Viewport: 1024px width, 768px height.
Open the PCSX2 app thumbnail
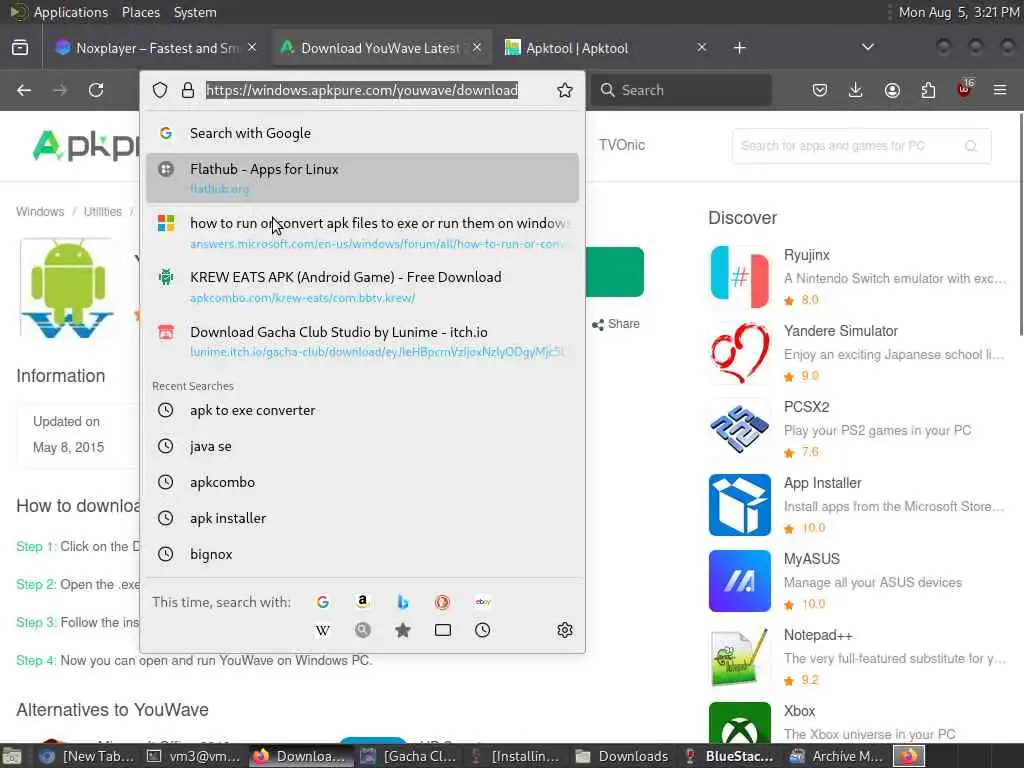(x=740, y=428)
